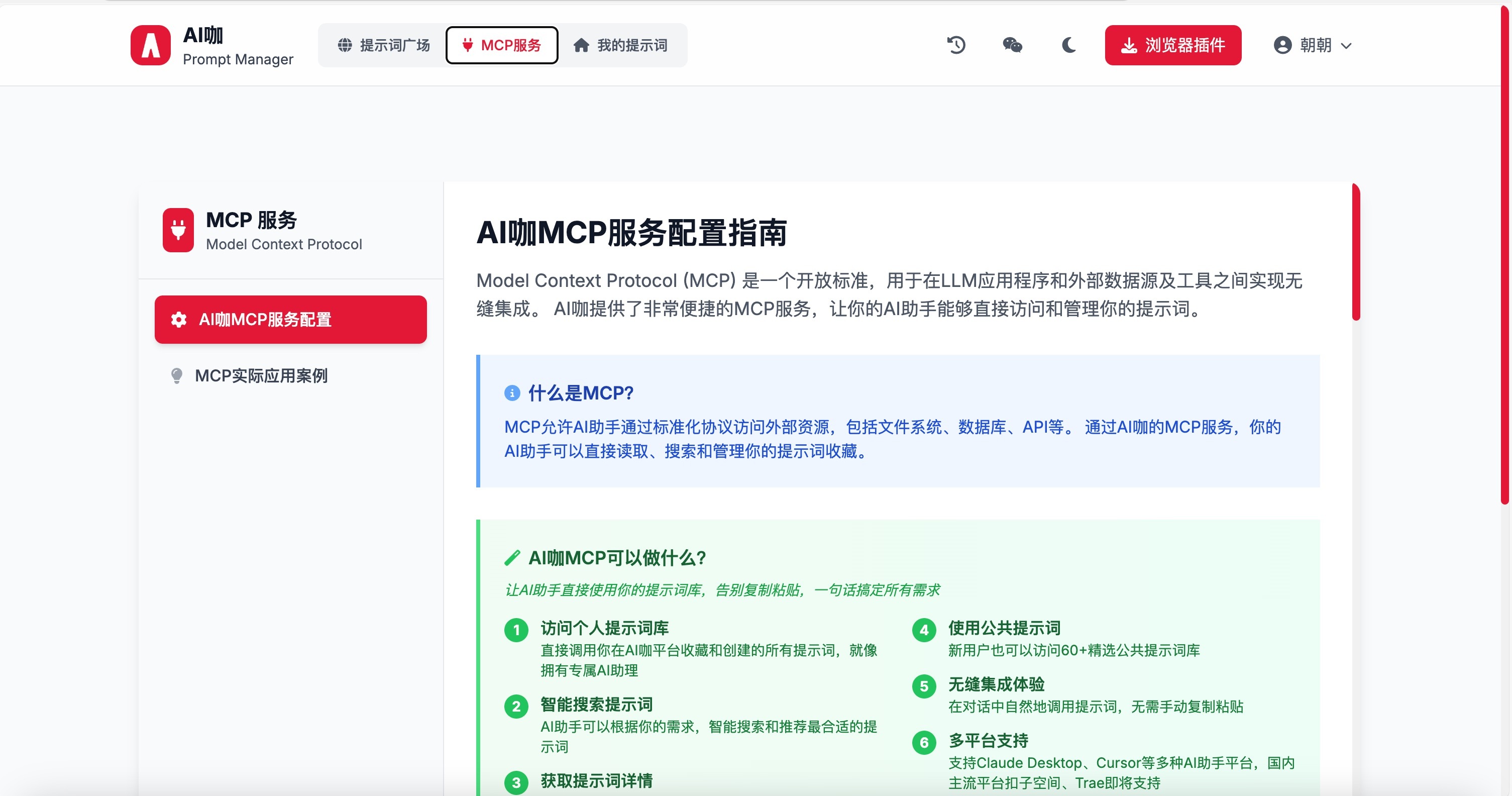
Task: Click the green number 6 badge
Action: click(924, 743)
